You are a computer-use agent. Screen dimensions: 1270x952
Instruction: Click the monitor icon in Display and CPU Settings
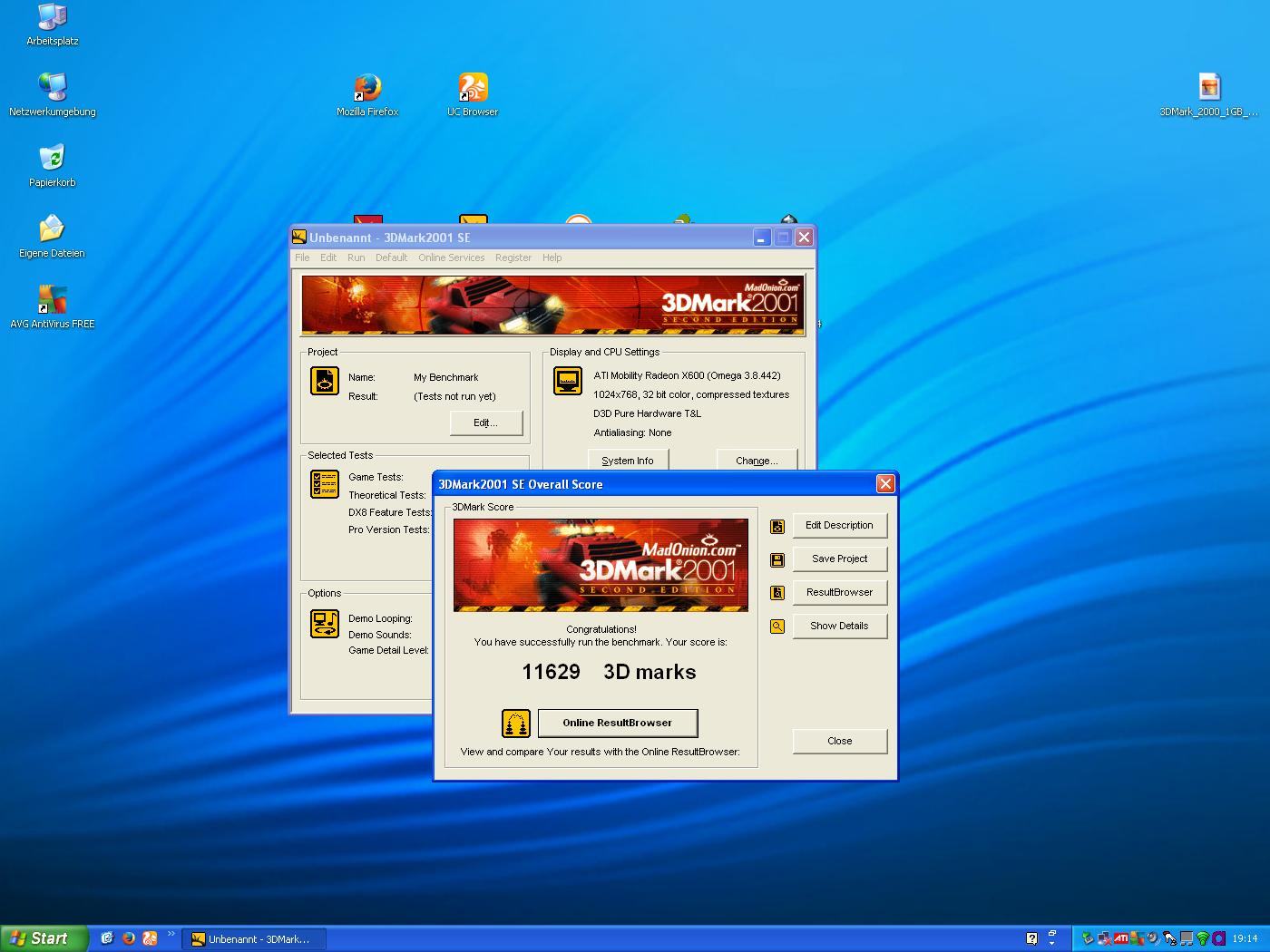(x=568, y=381)
